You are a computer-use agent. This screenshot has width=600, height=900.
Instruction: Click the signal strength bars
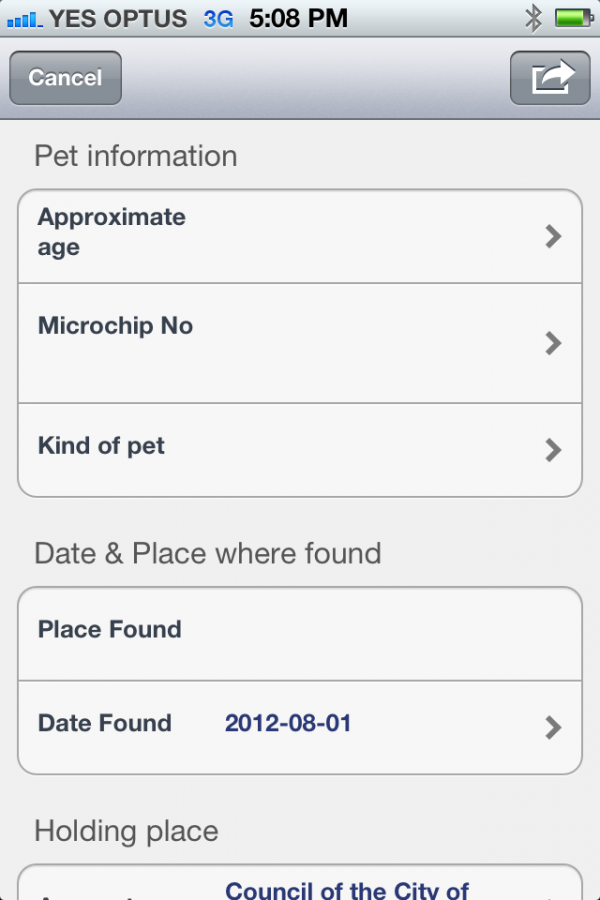25,19
